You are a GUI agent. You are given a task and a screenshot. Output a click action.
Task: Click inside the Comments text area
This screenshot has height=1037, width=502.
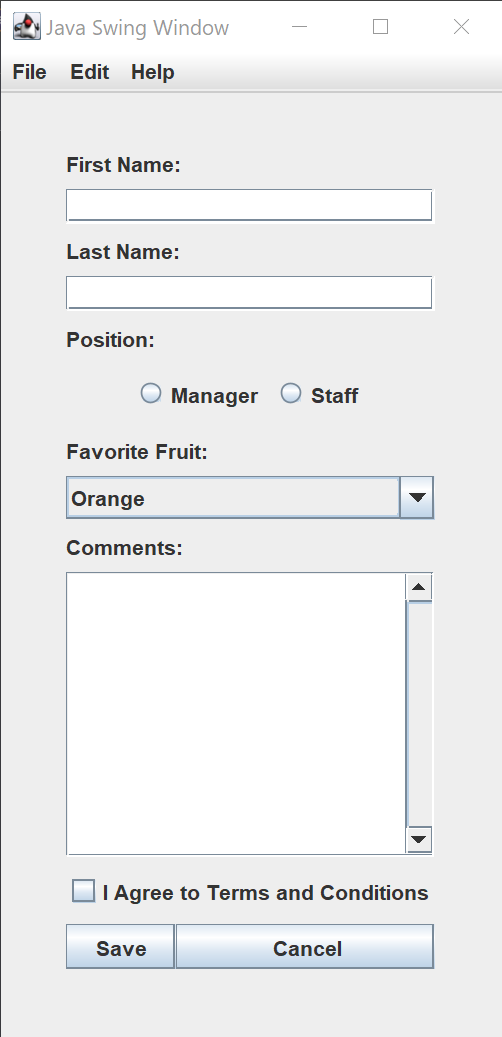(236, 714)
